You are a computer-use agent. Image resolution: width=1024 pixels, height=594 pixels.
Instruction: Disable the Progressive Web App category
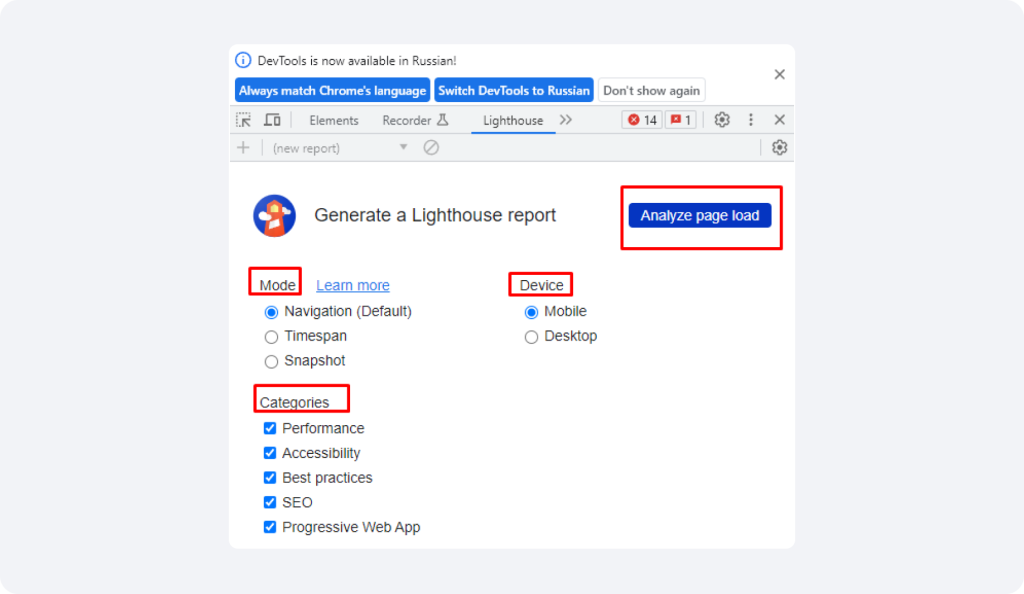pos(270,527)
